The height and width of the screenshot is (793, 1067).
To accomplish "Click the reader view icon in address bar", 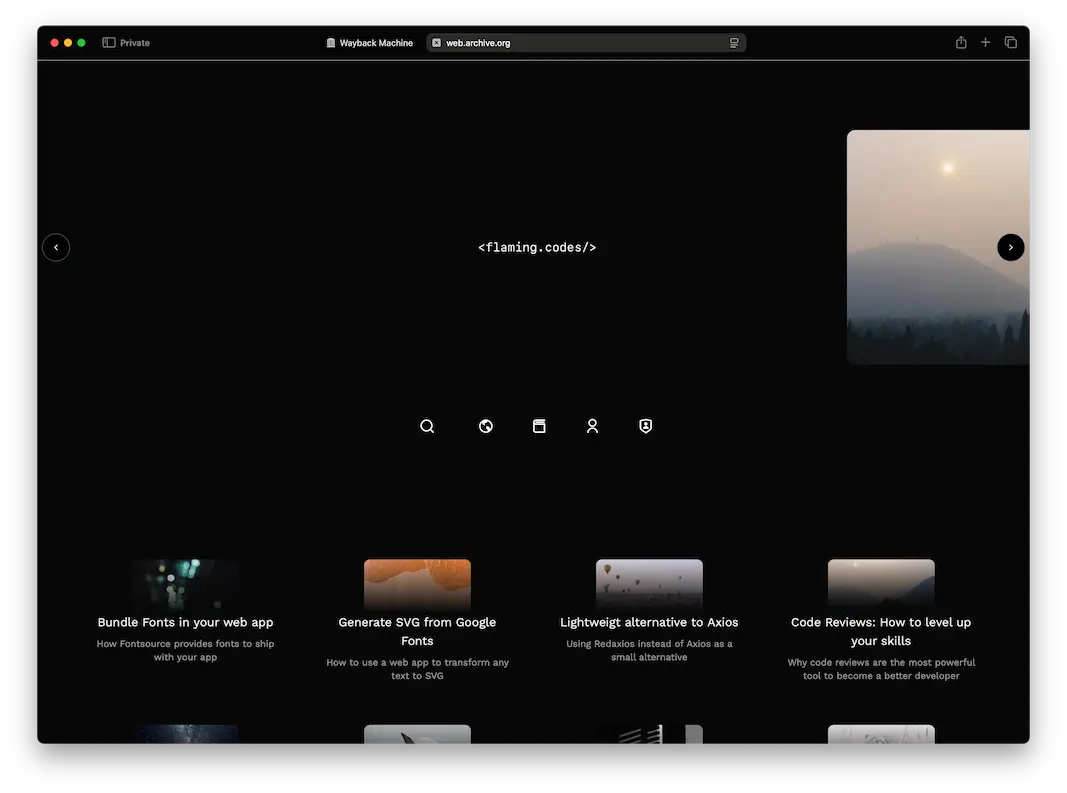I will tap(734, 43).
